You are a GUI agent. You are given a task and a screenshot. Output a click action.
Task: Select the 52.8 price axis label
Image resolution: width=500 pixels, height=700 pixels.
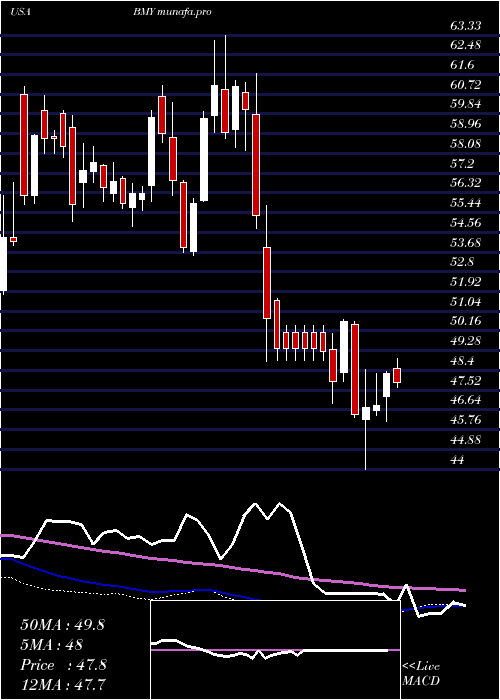coord(462,262)
